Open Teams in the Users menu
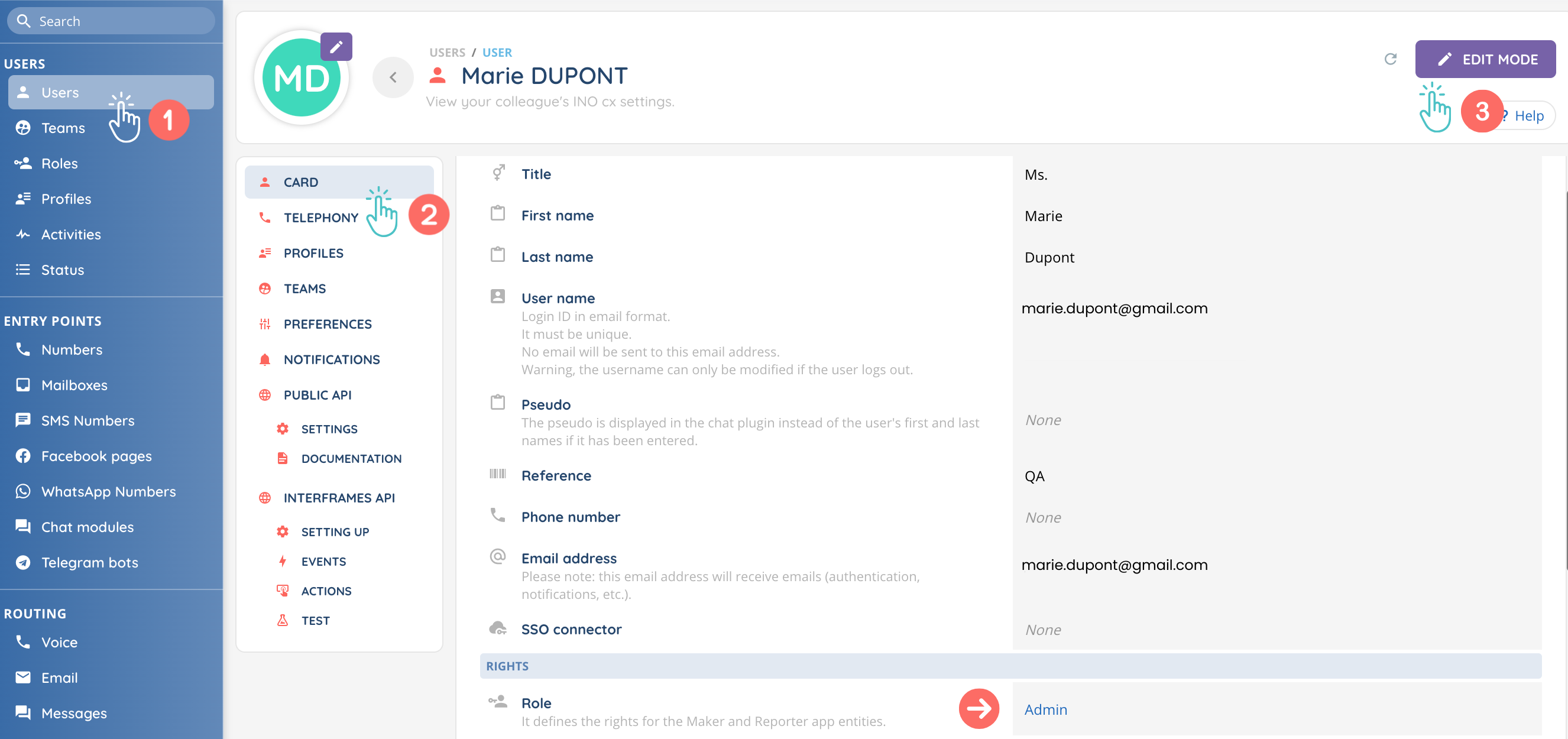 click(x=63, y=128)
